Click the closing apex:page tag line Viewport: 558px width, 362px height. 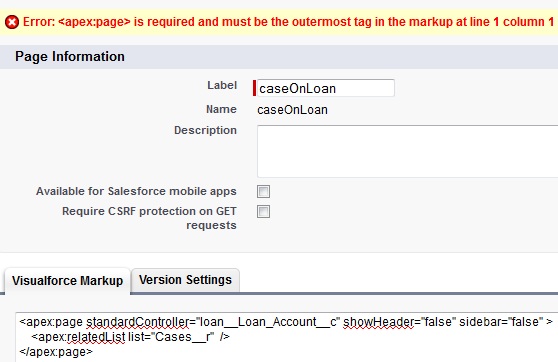(56, 352)
